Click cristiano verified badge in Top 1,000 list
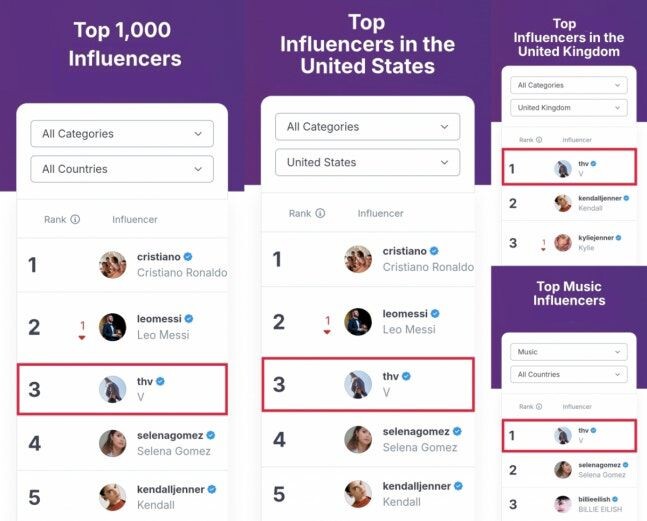Screen dimensions: 647x521 (189, 257)
